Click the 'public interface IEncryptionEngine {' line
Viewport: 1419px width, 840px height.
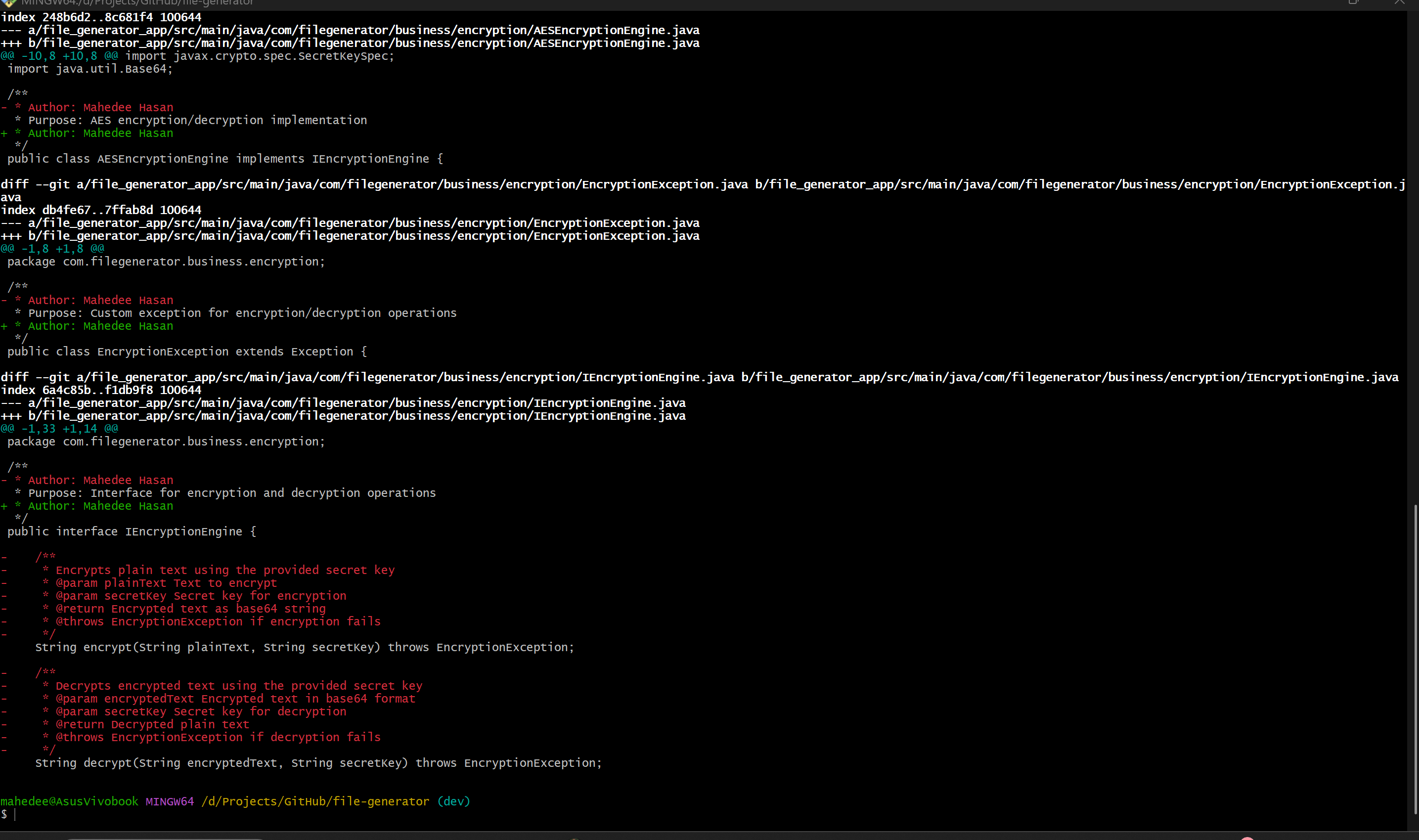coord(132,531)
